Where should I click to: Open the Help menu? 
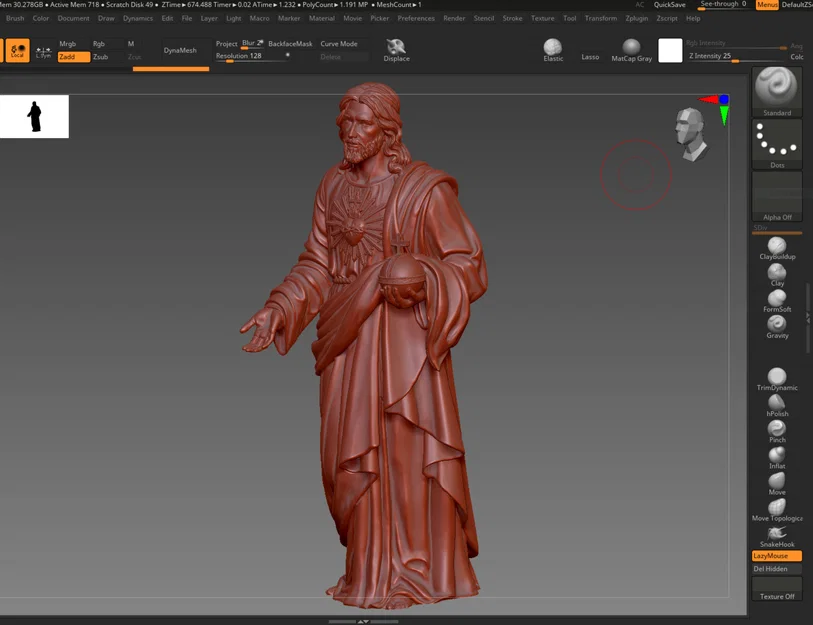tap(693, 18)
